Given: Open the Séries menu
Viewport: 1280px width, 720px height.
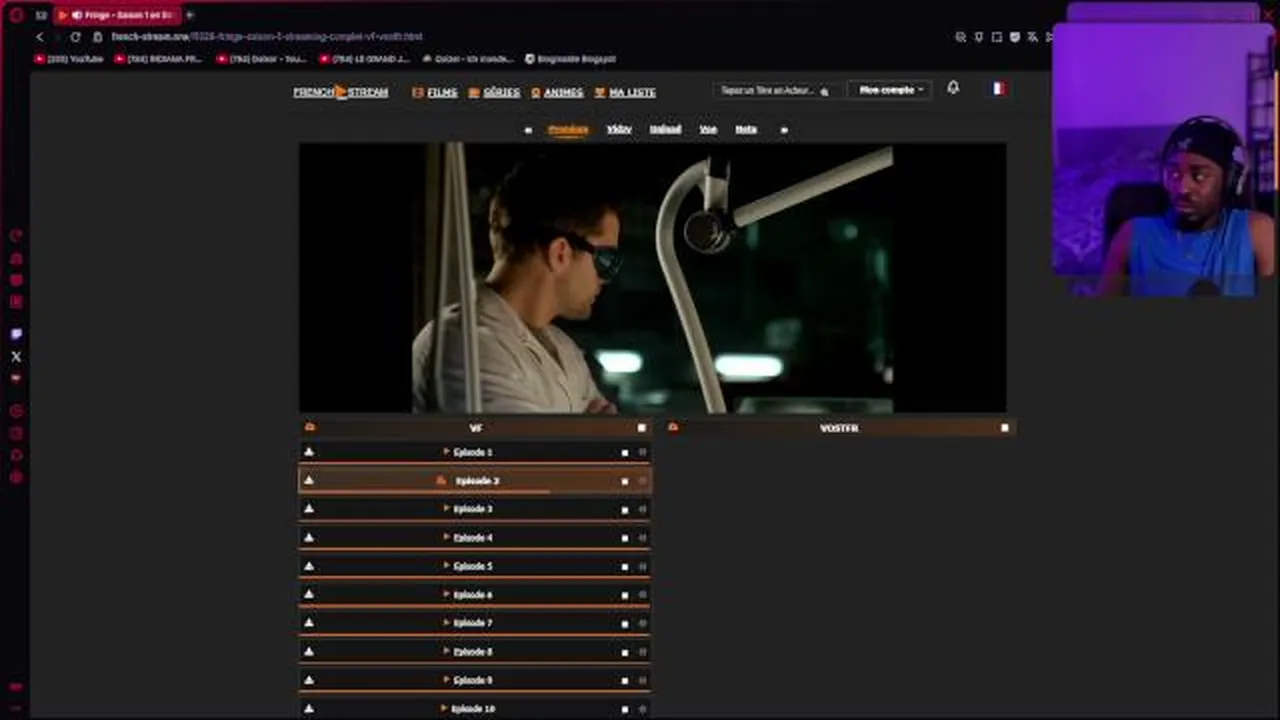Looking at the screenshot, I should [x=494, y=92].
